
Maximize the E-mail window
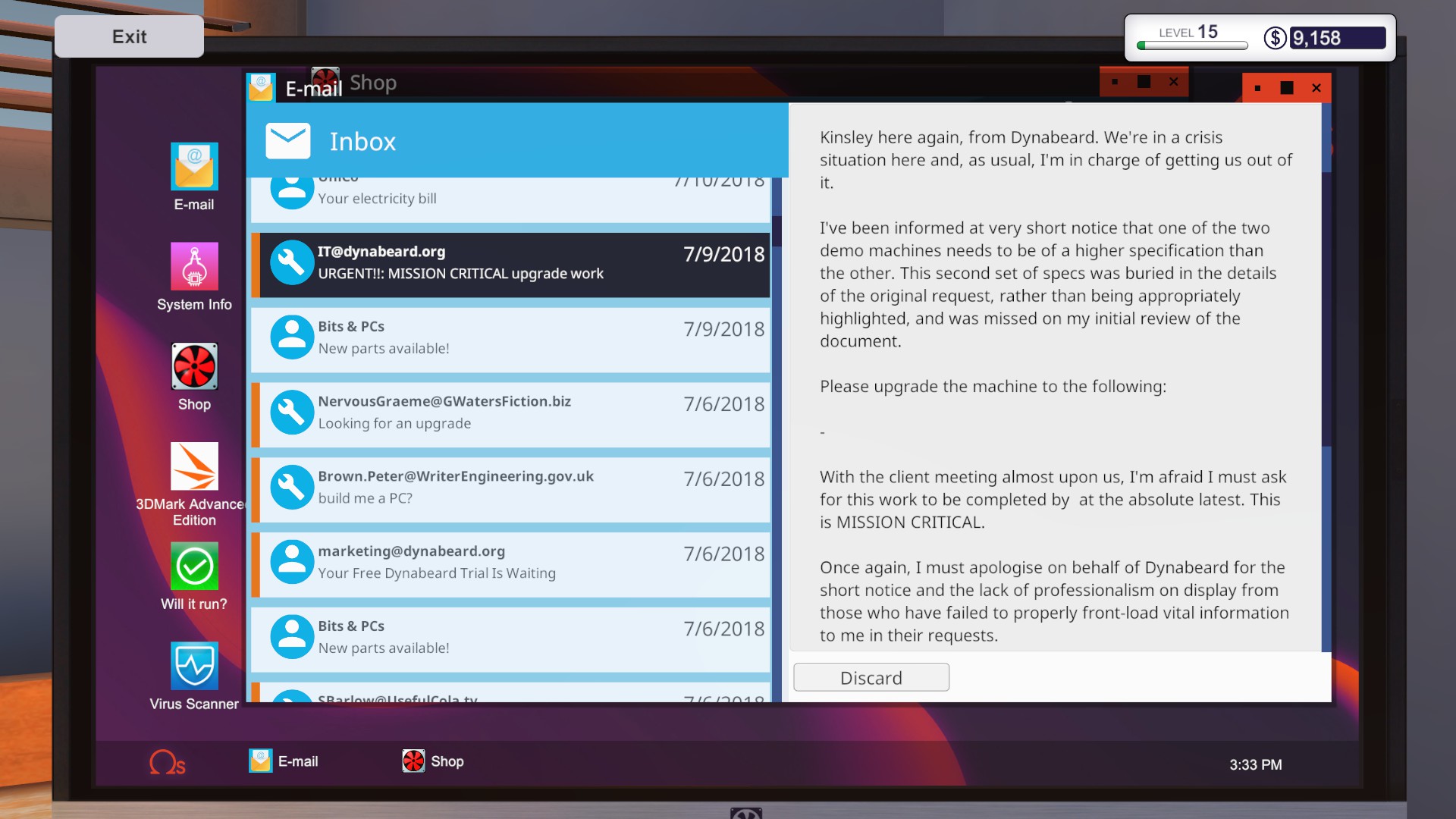click(1287, 88)
